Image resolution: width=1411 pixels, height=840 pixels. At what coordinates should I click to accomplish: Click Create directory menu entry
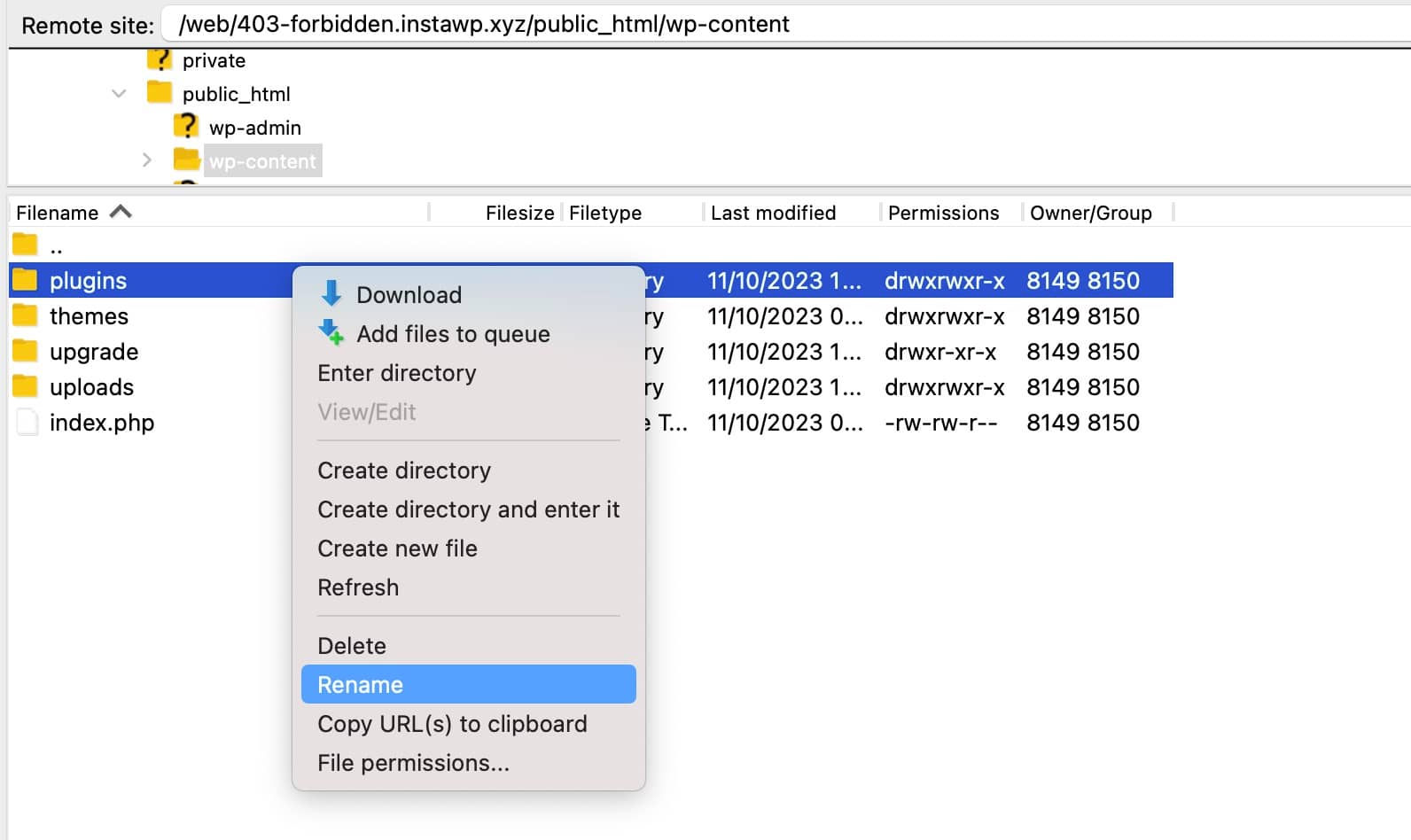click(404, 471)
